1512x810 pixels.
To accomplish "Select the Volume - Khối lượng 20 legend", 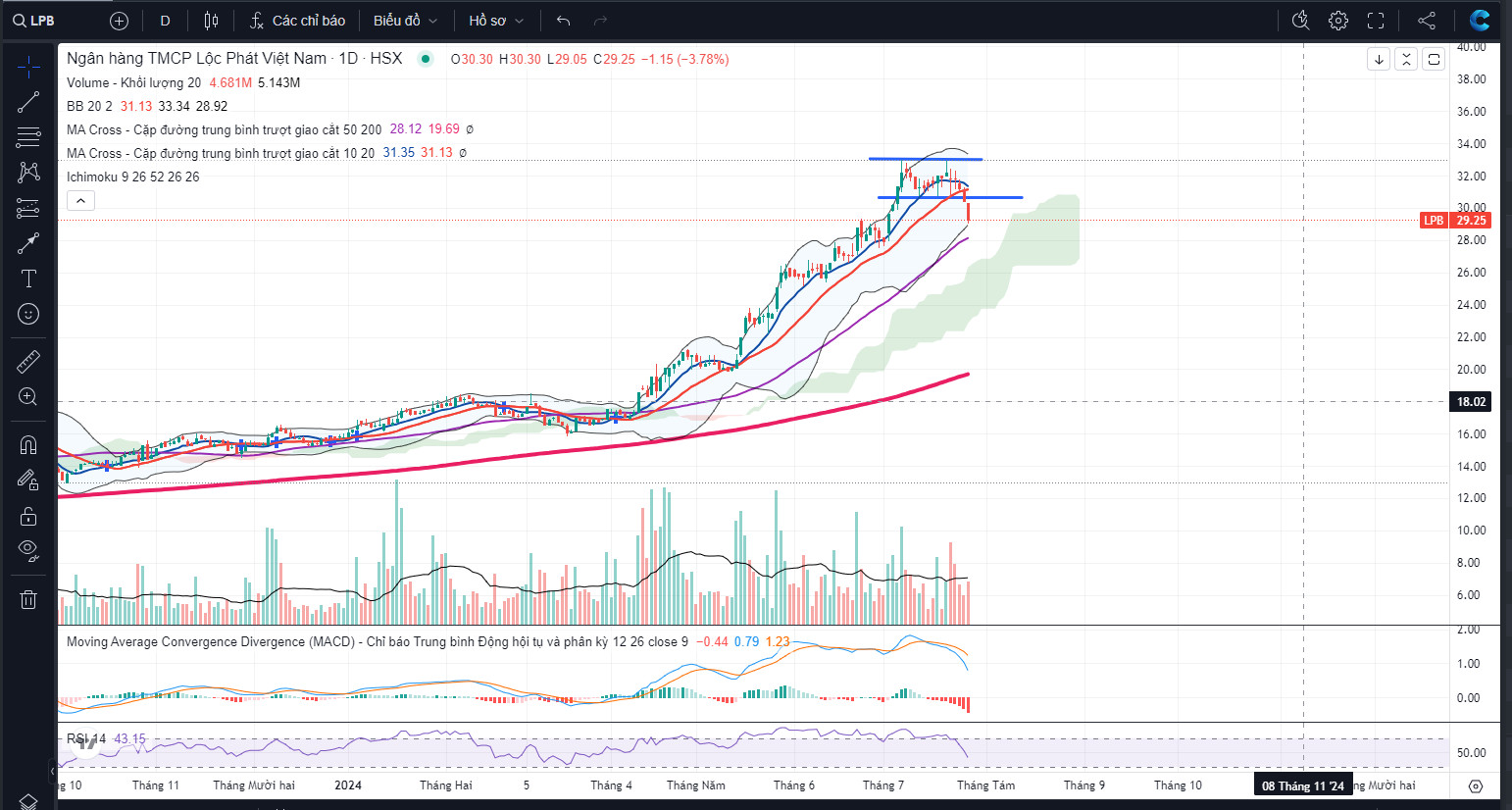I will tap(133, 83).
